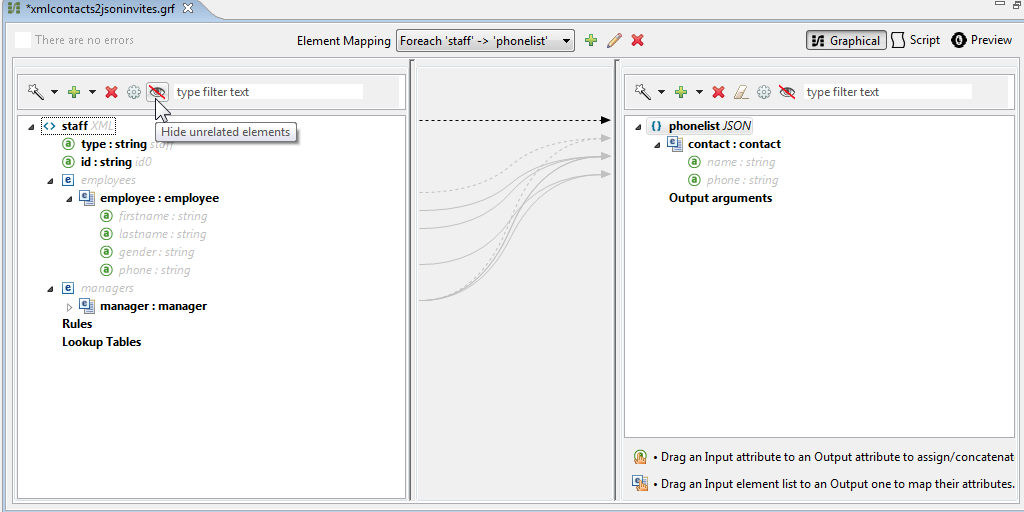The height and width of the screenshot is (512, 1024).
Task: Expand the 'manager : manager' tree node
Action: pos(69,307)
